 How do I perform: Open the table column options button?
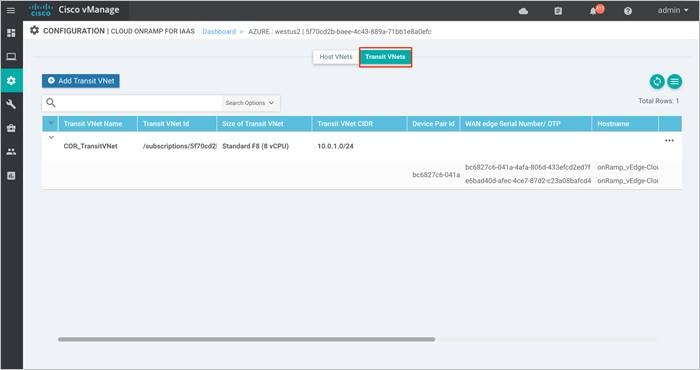(675, 82)
